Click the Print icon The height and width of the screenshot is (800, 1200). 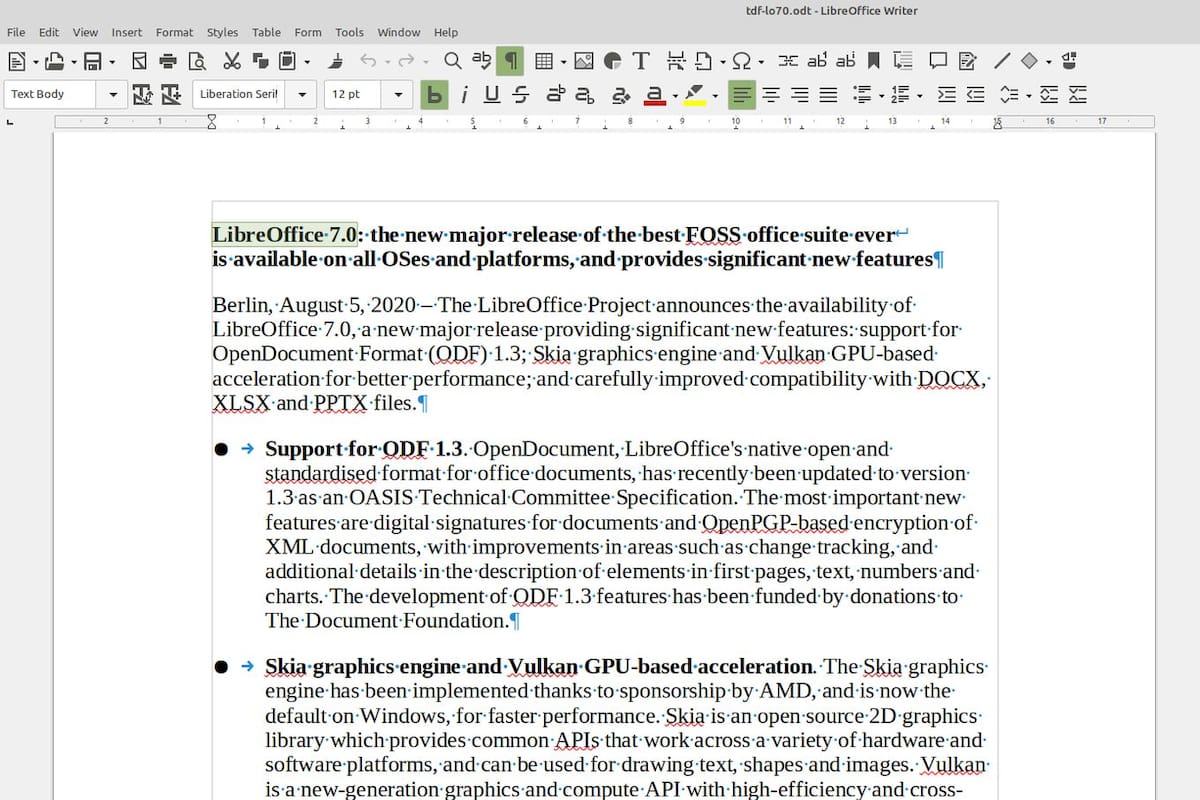click(x=168, y=61)
